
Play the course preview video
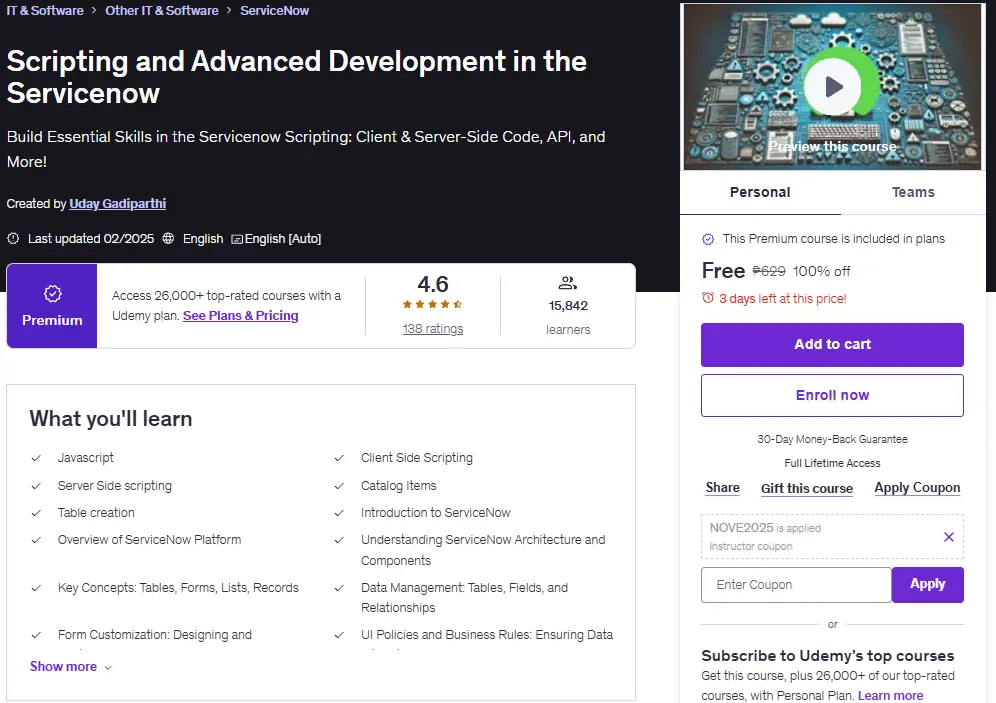[833, 86]
